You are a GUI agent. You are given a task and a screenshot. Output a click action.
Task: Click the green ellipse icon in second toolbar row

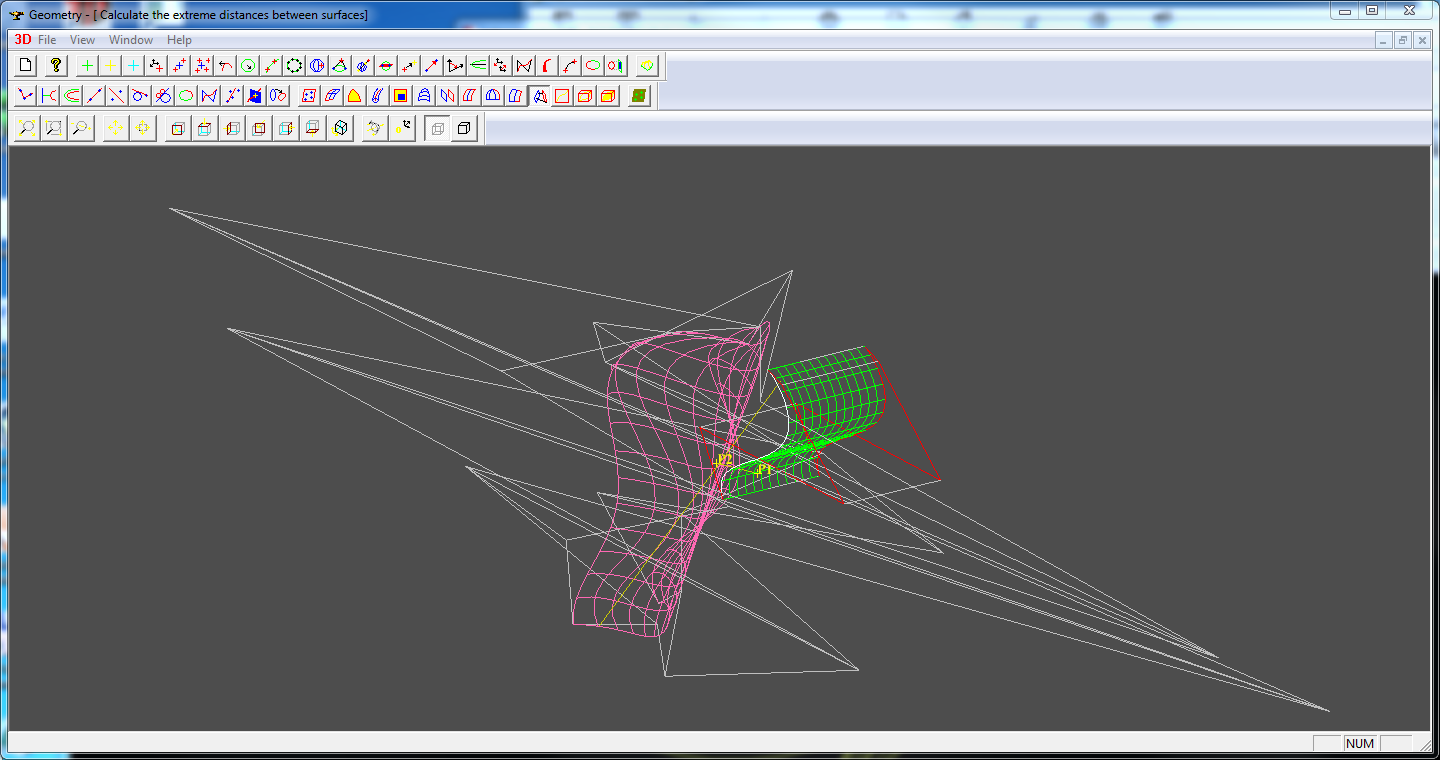(x=186, y=96)
